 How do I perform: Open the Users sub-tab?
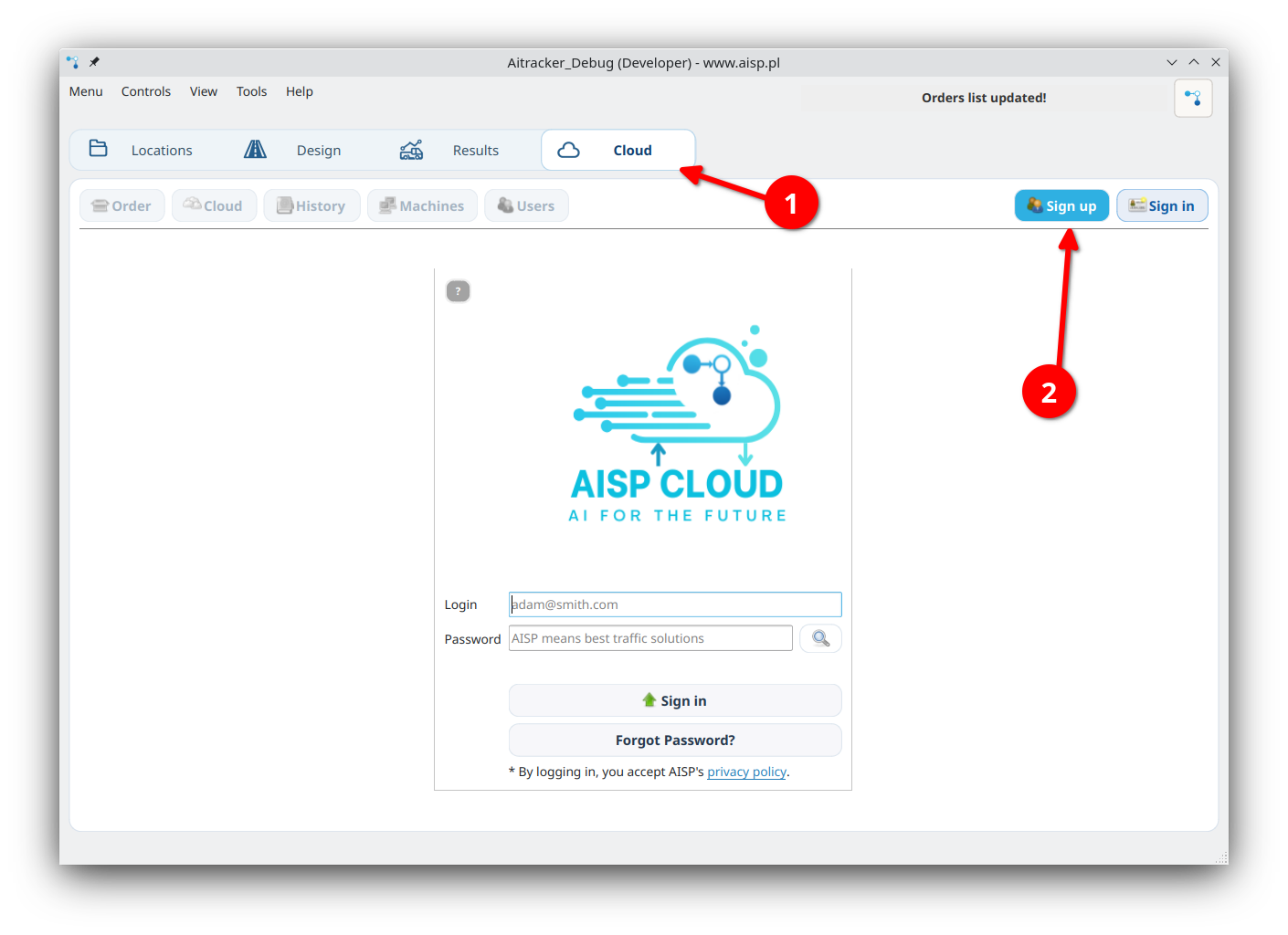[526, 205]
